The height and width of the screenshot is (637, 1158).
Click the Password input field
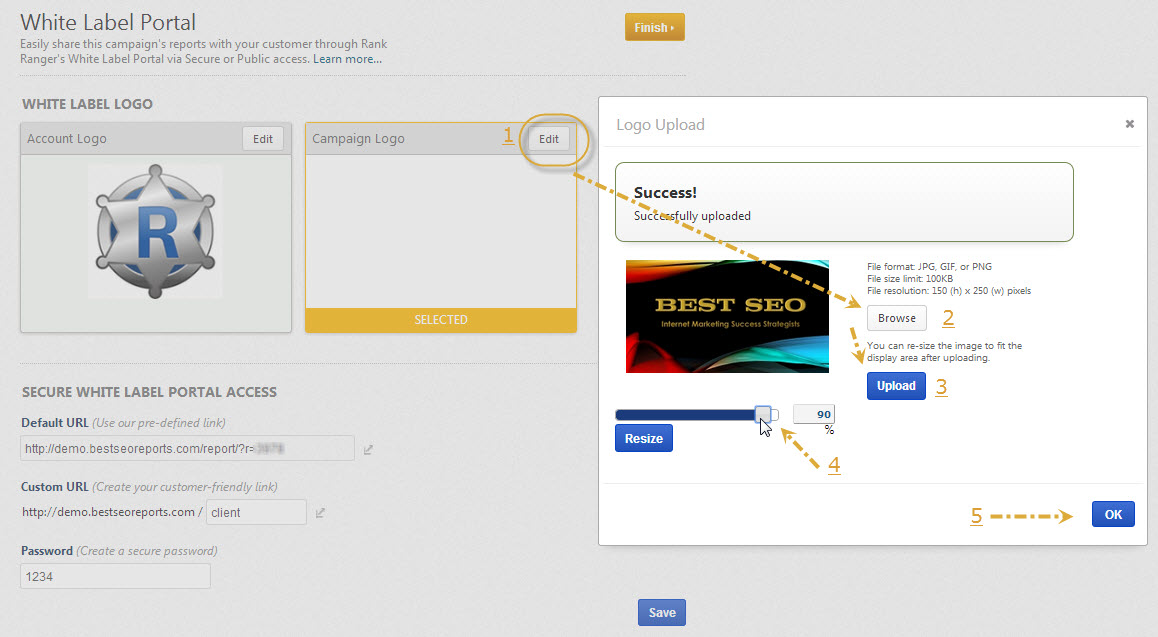click(115, 576)
